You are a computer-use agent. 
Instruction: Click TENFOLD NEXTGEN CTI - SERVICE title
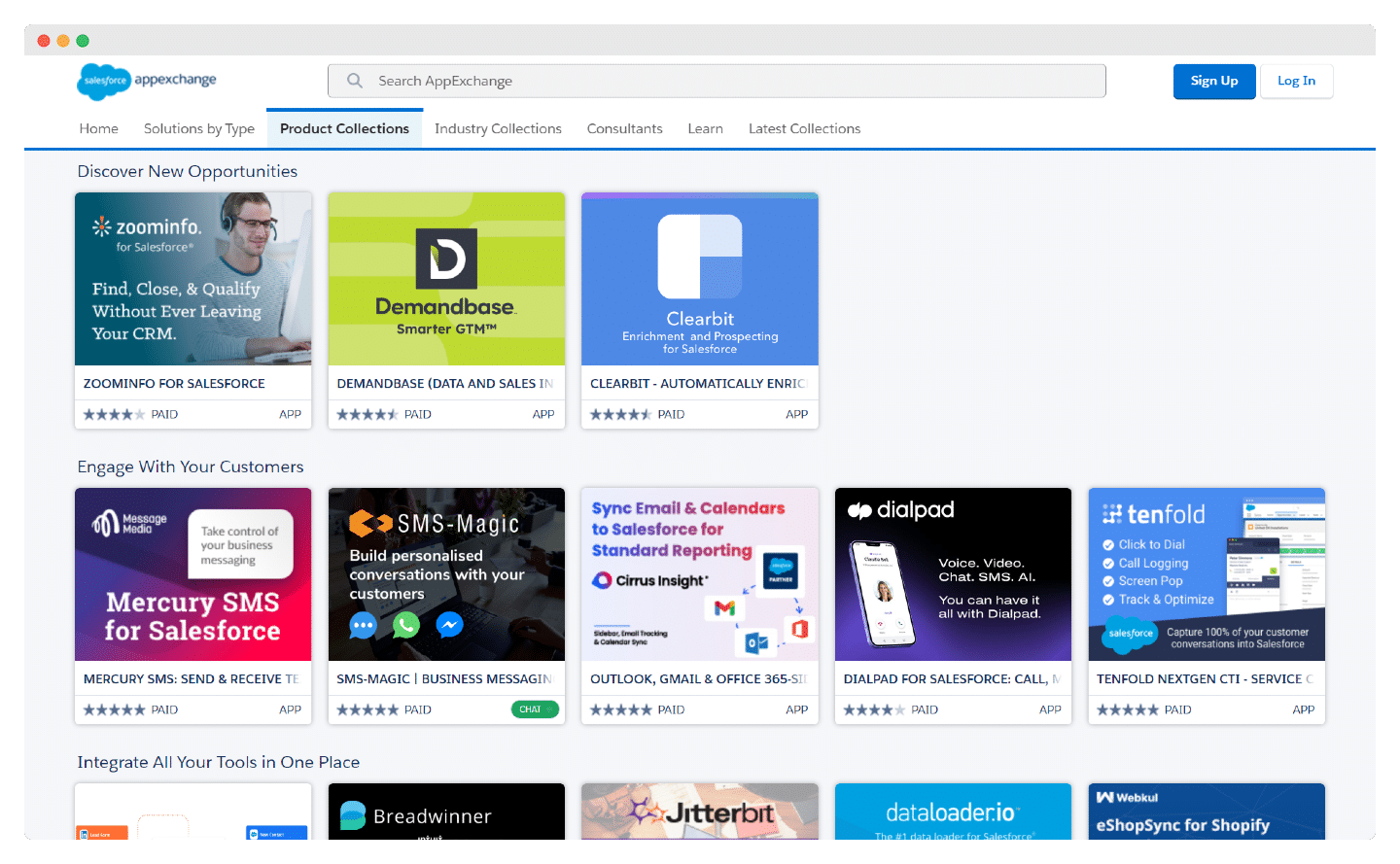point(1205,679)
